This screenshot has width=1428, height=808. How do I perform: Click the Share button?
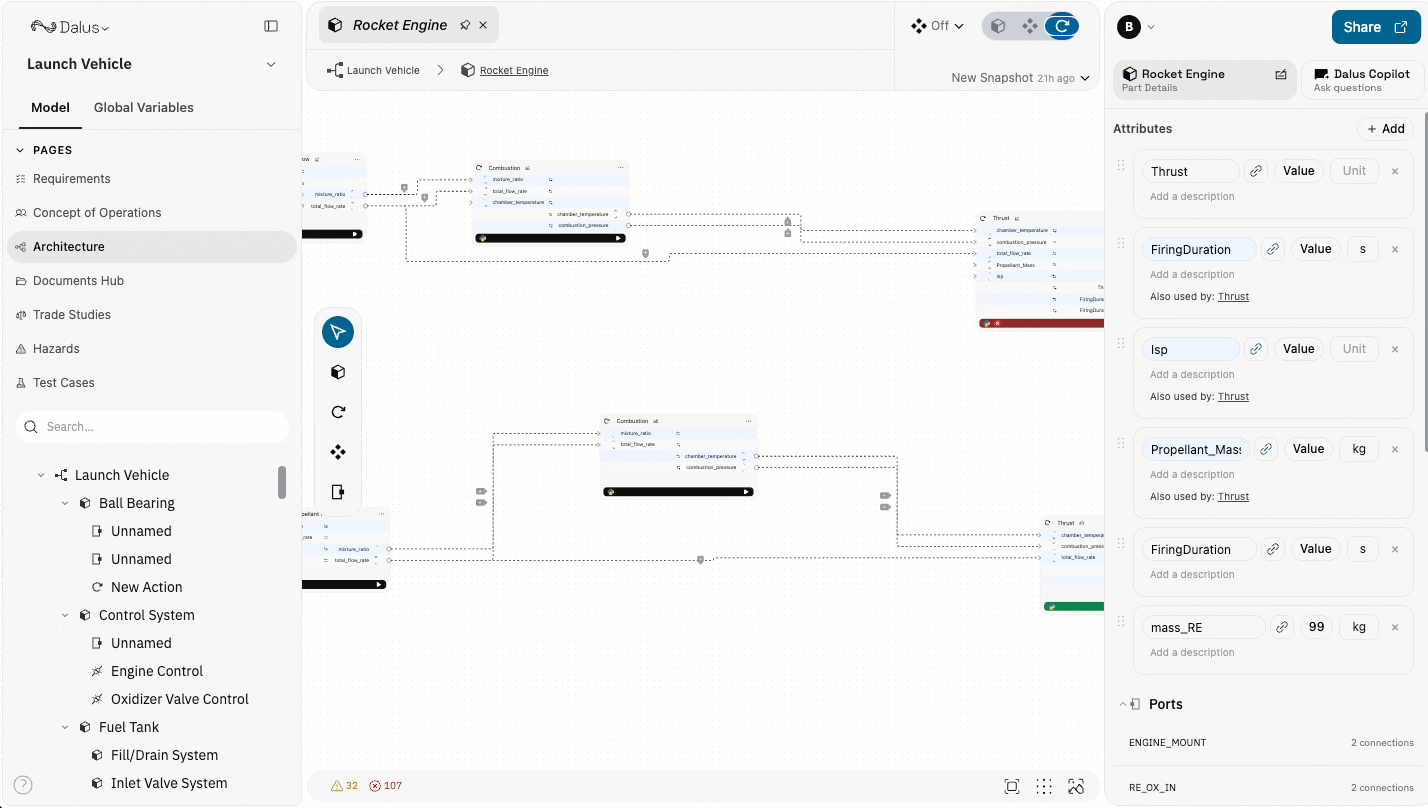(x=1375, y=27)
